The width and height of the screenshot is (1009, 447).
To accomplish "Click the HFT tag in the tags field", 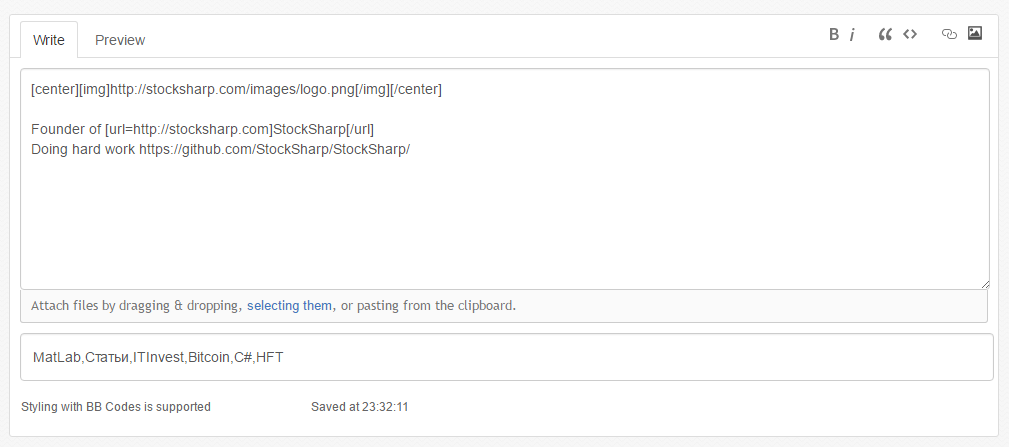I will (x=270, y=357).
